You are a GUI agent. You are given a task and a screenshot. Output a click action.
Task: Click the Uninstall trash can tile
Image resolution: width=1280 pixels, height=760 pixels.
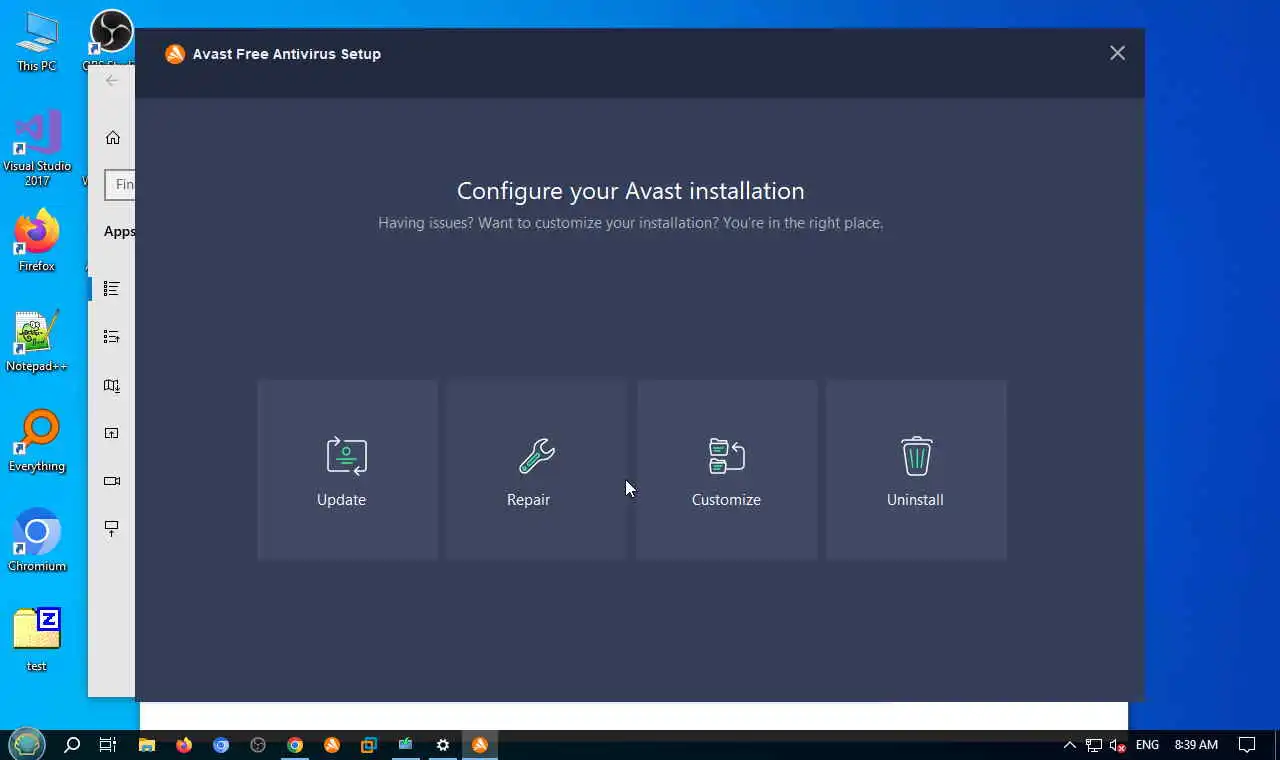tap(916, 469)
